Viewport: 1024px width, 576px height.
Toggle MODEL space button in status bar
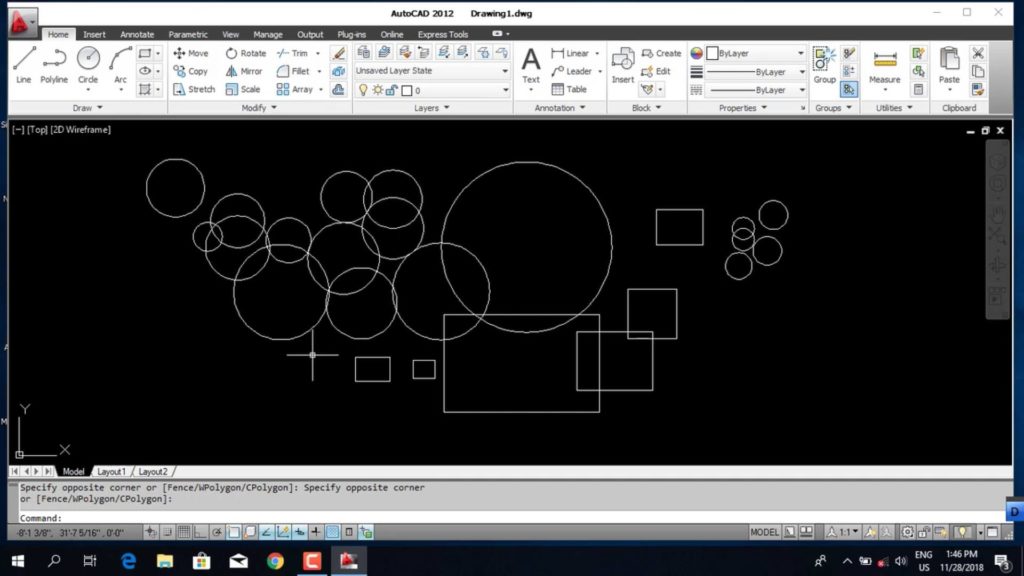point(764,532)
